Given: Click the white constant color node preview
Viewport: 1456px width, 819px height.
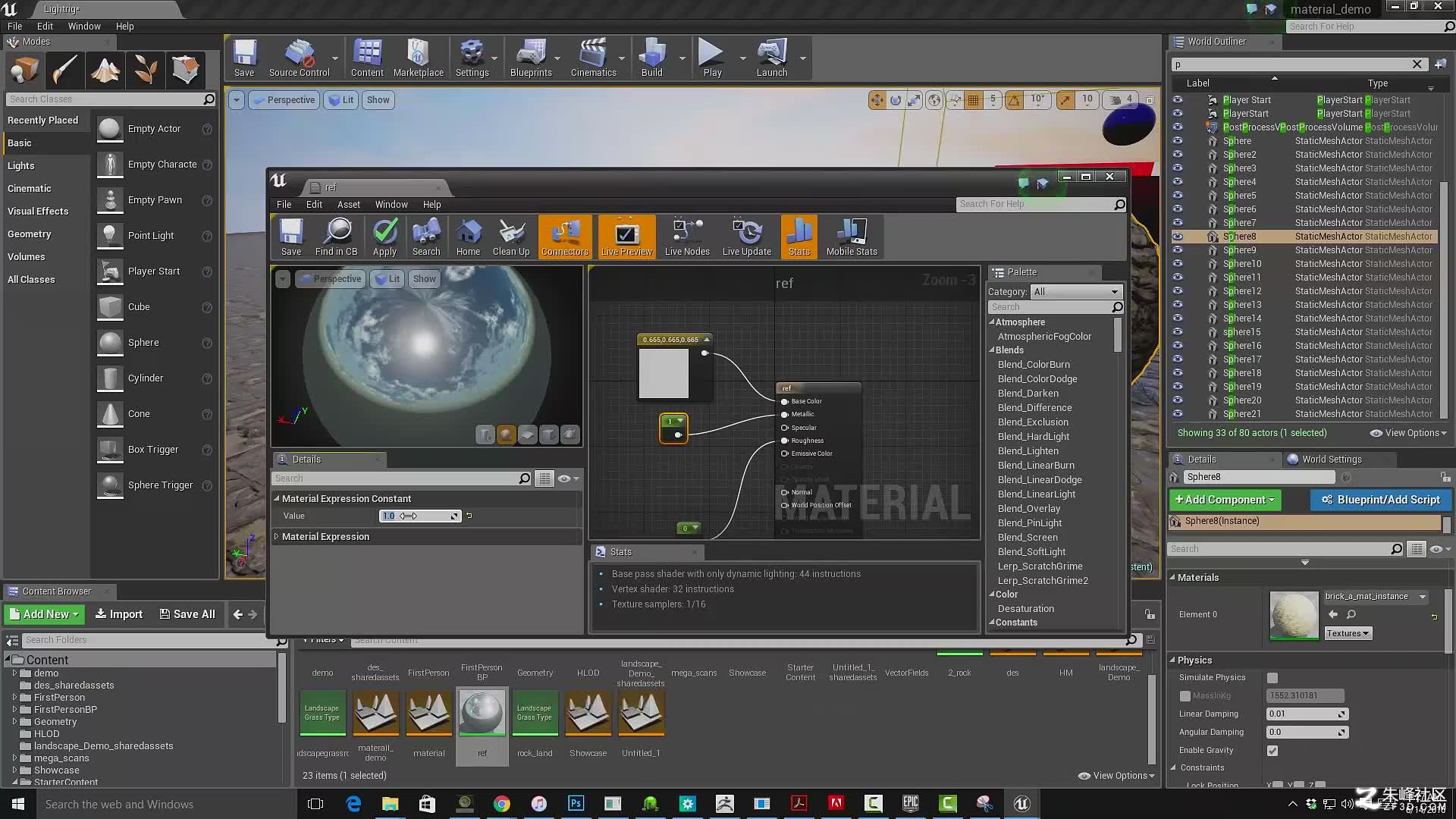Looking at the screenshot, I should [x=664, y=373].
